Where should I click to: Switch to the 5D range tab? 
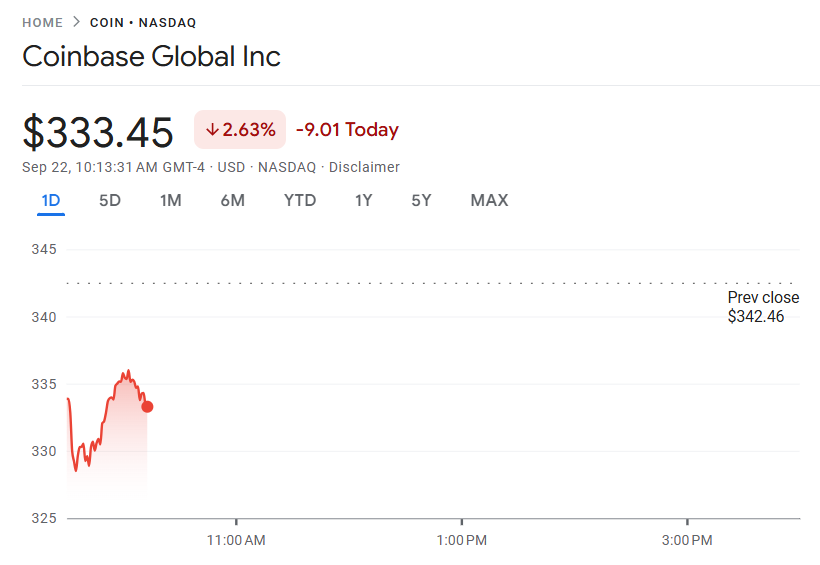coord(110,201)
